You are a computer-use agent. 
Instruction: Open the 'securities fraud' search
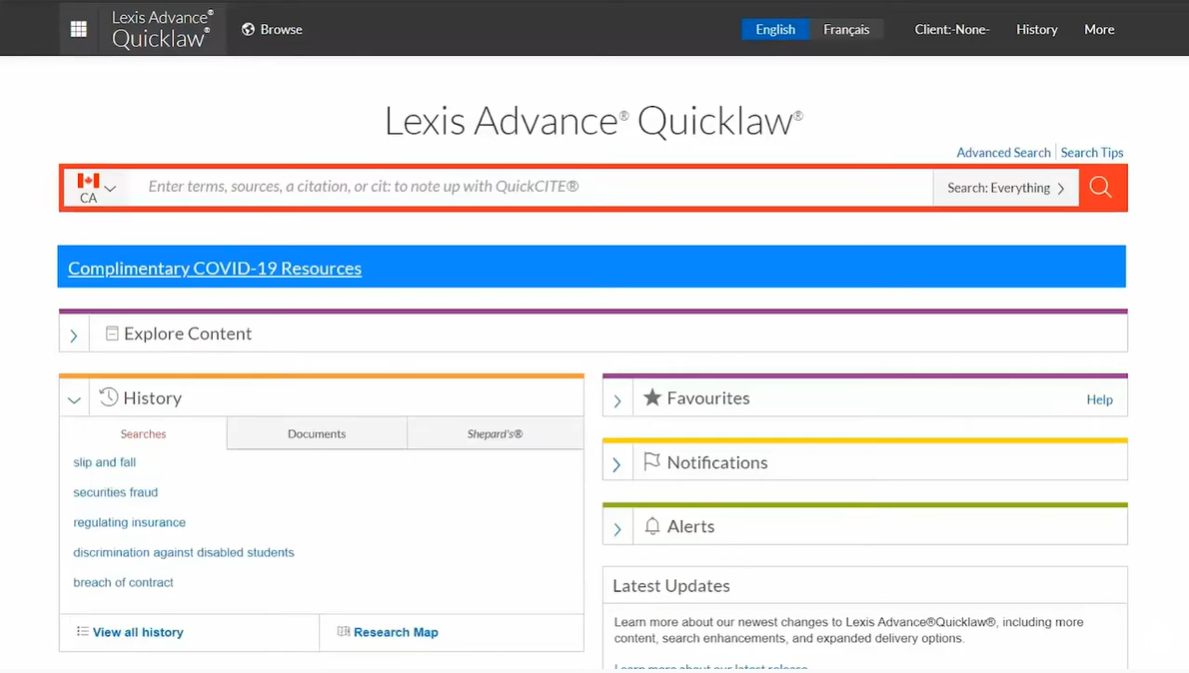(x=116, y=492)
